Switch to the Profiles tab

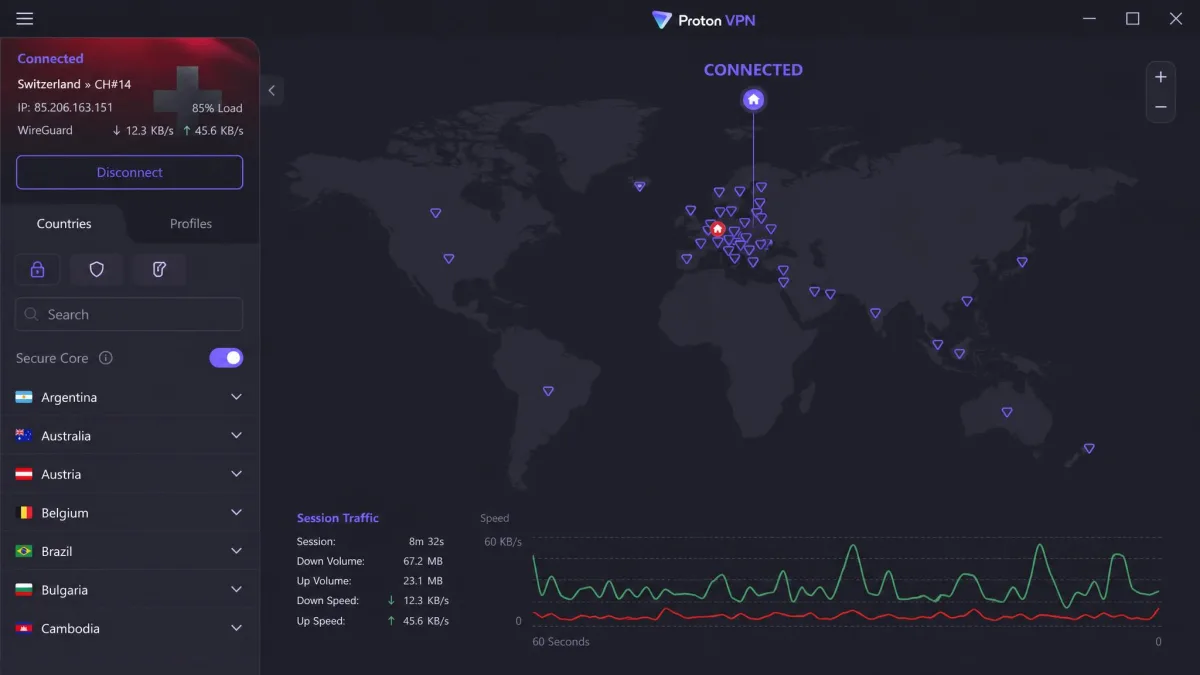[x=191, y=224]
